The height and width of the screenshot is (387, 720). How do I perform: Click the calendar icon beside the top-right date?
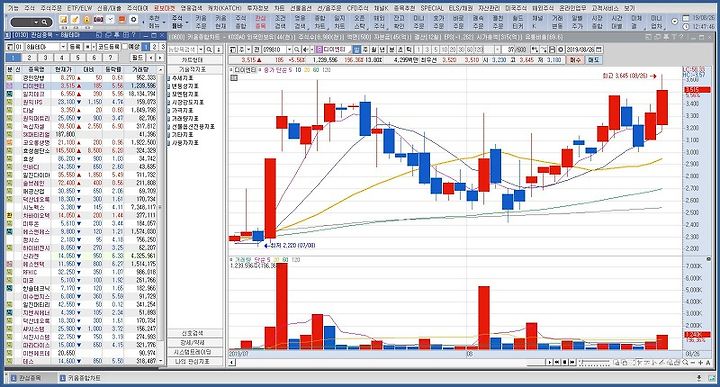686,17
